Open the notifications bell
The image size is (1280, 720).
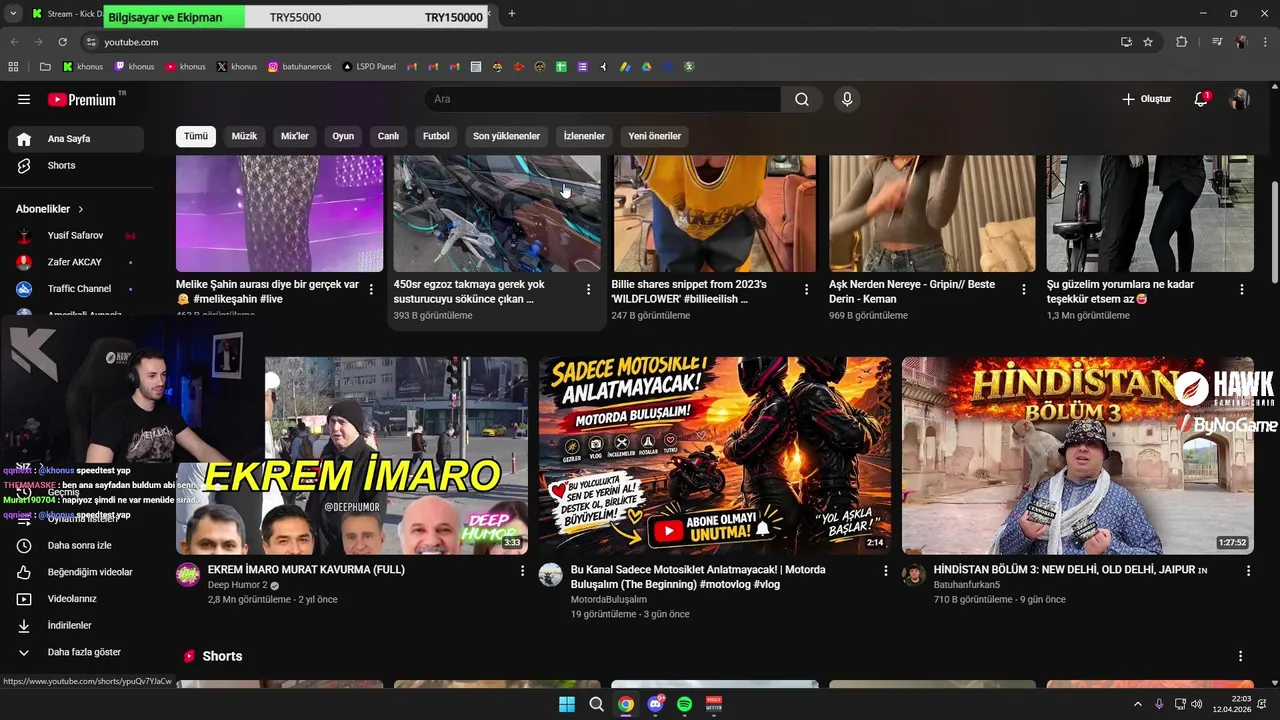point(1201,99)
